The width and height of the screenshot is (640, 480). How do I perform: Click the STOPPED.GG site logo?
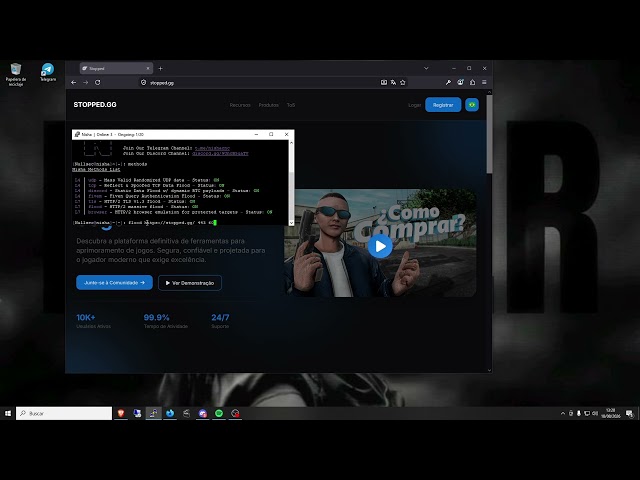point(95,104)
